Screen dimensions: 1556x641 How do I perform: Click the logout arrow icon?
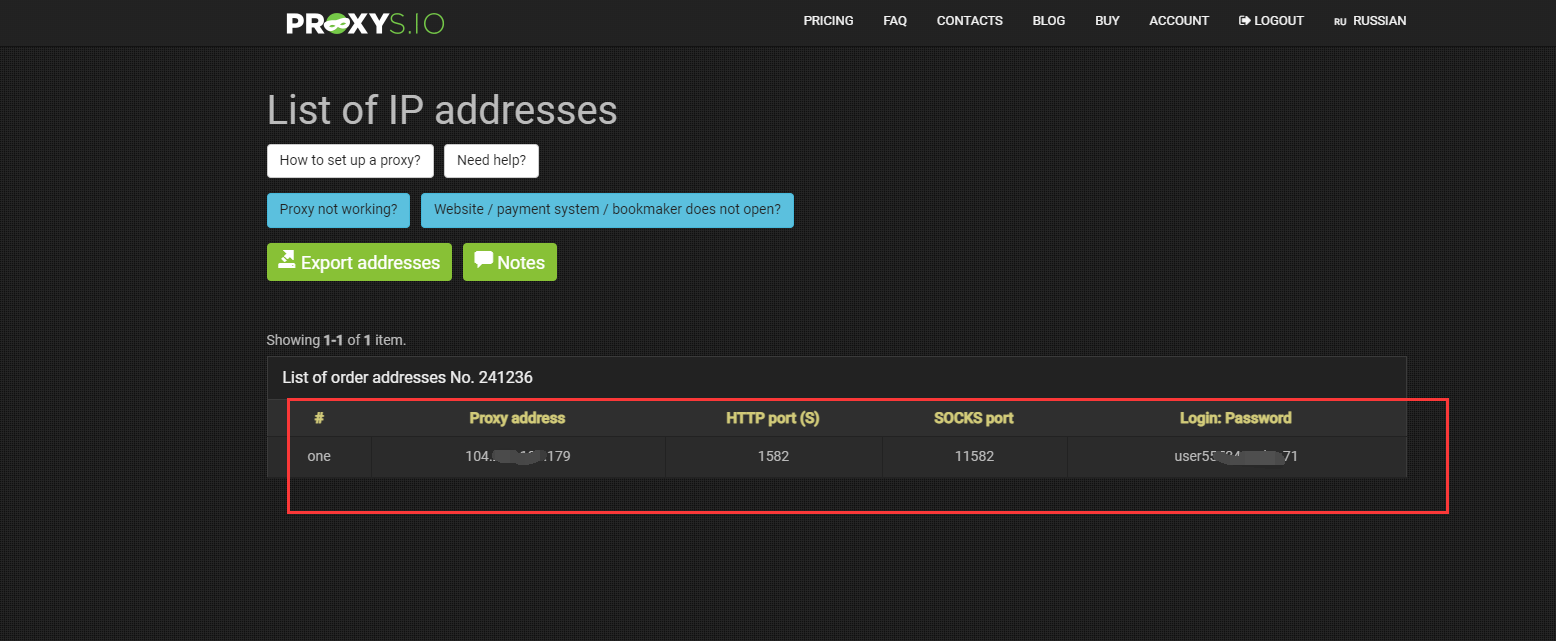[x=1245, y=21]
